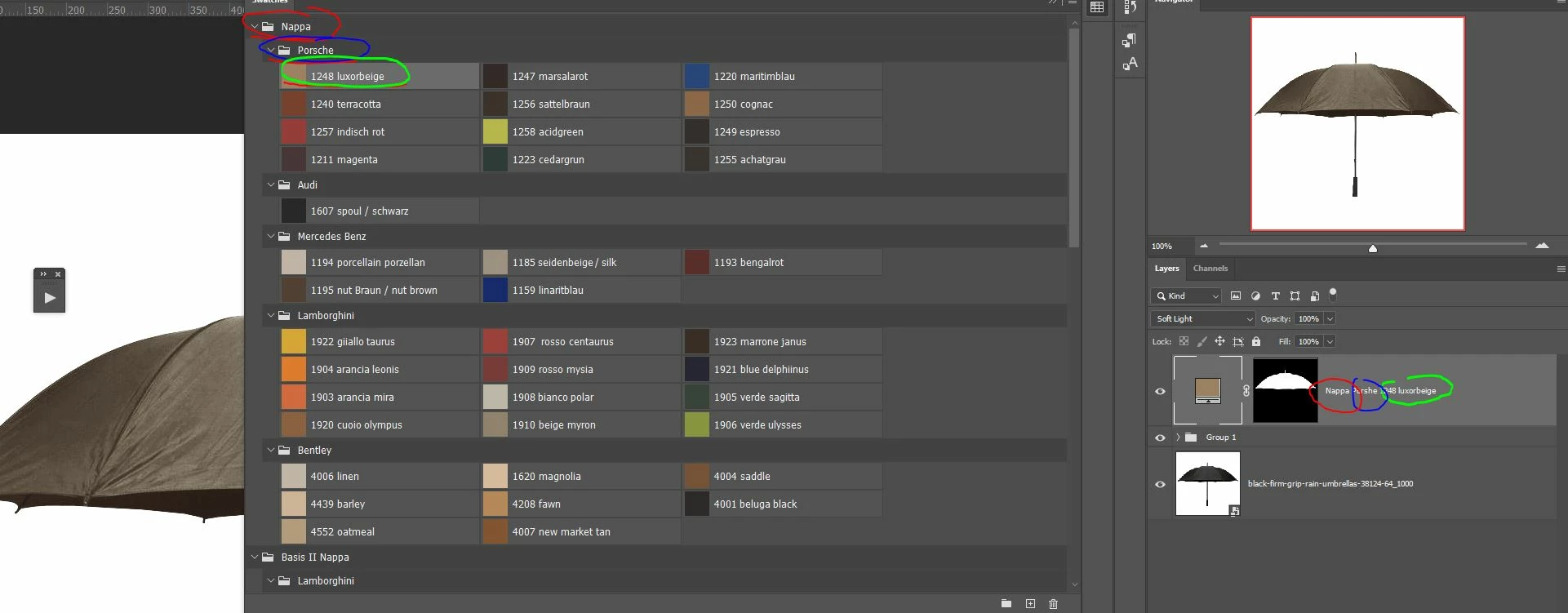
Task: Switch to the Channels tab
Action: pos(1210,268)
